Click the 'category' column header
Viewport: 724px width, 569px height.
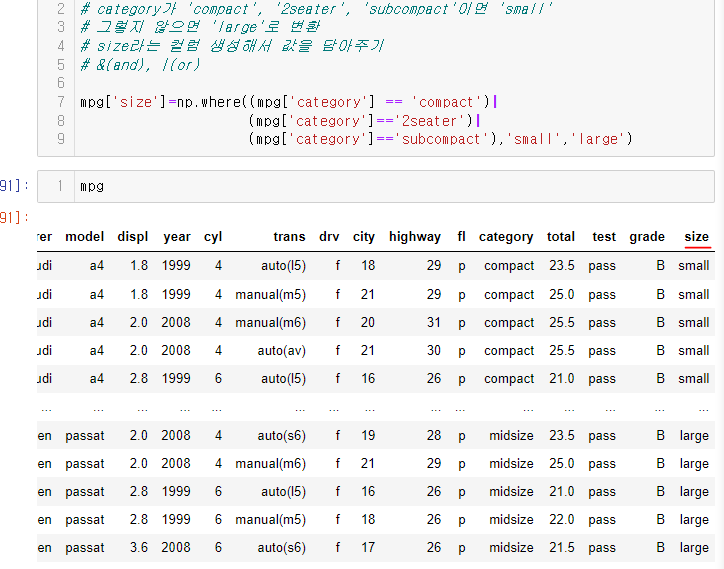(506, 237)
